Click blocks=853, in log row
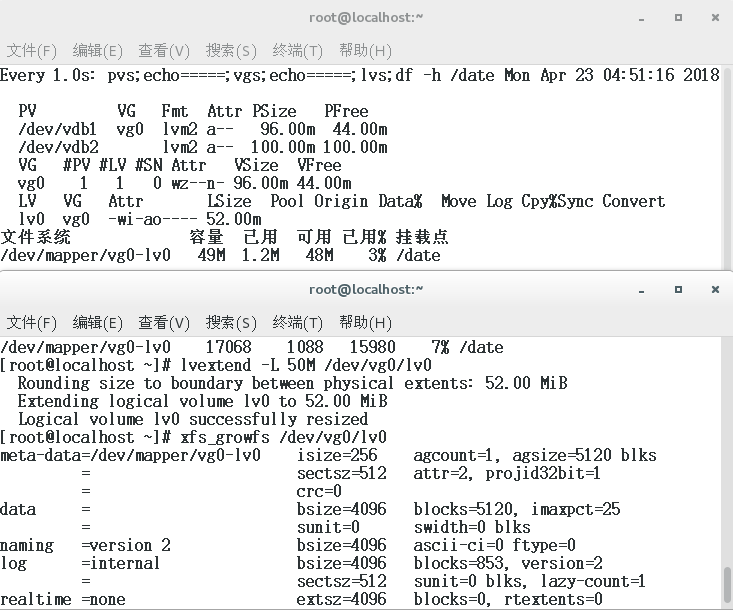The height and width of the screenshot is (610, 733). (x=461, y=563)
